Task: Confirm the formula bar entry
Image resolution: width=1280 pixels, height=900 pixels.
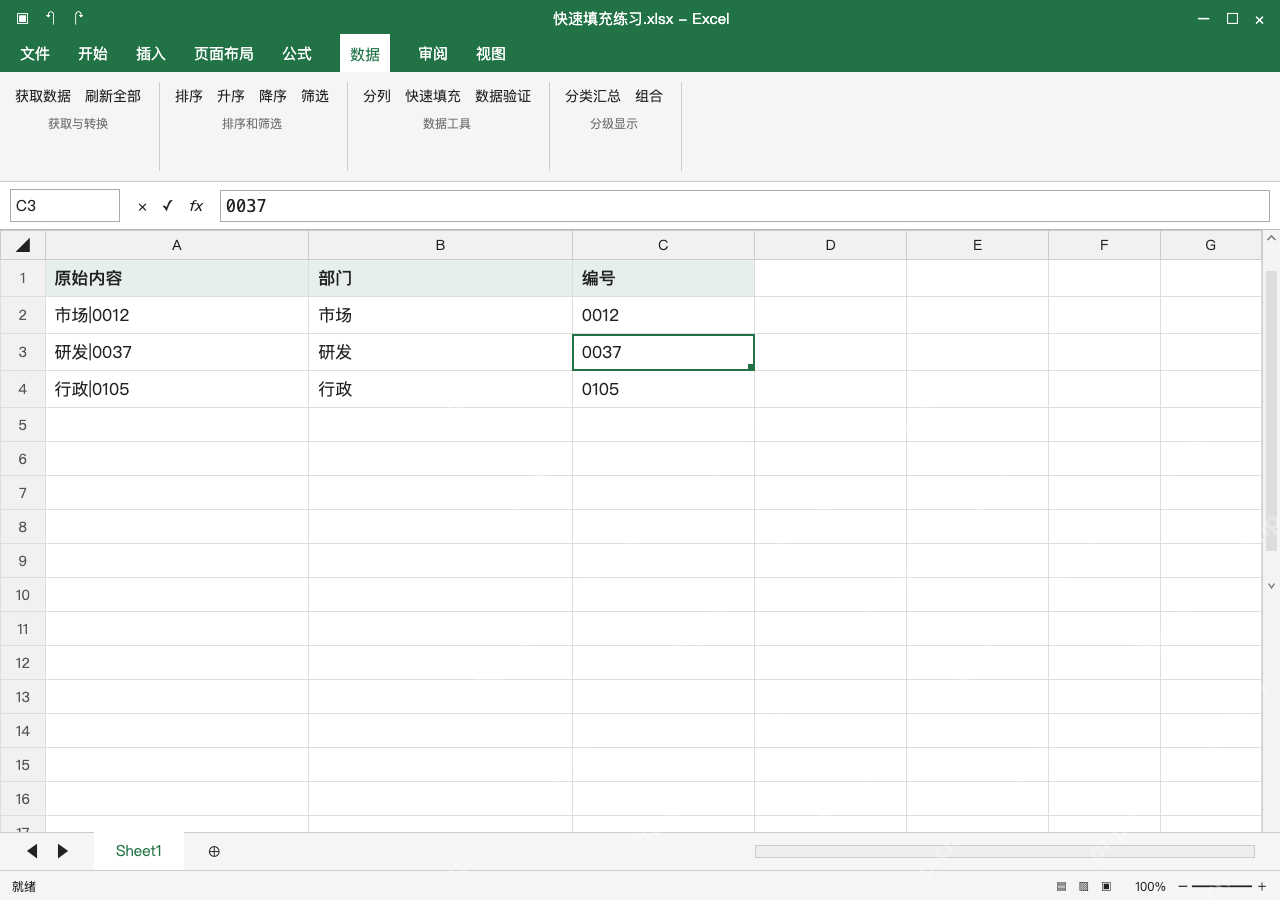Action: [x=167, y=205]
